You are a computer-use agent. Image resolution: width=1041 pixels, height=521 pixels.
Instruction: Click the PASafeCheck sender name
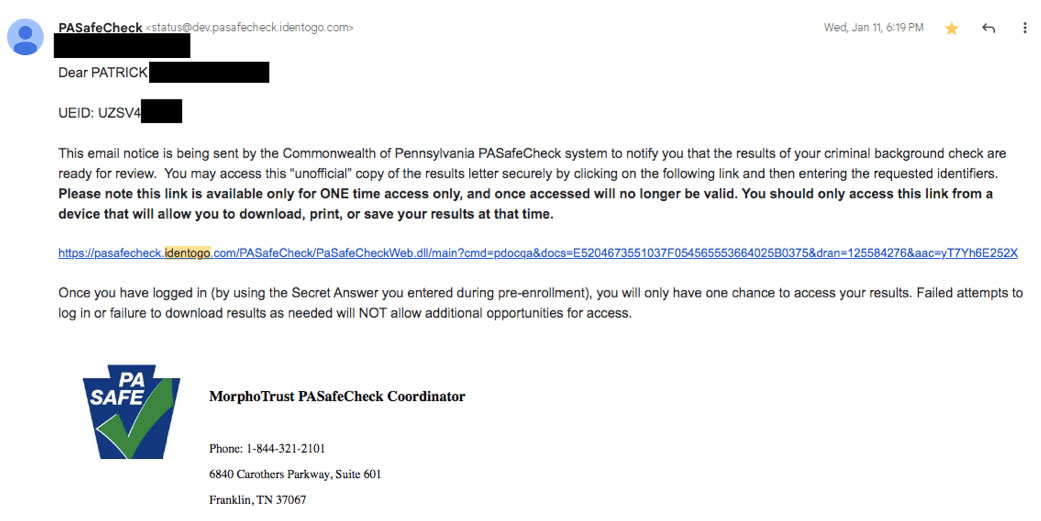point(100,27)
